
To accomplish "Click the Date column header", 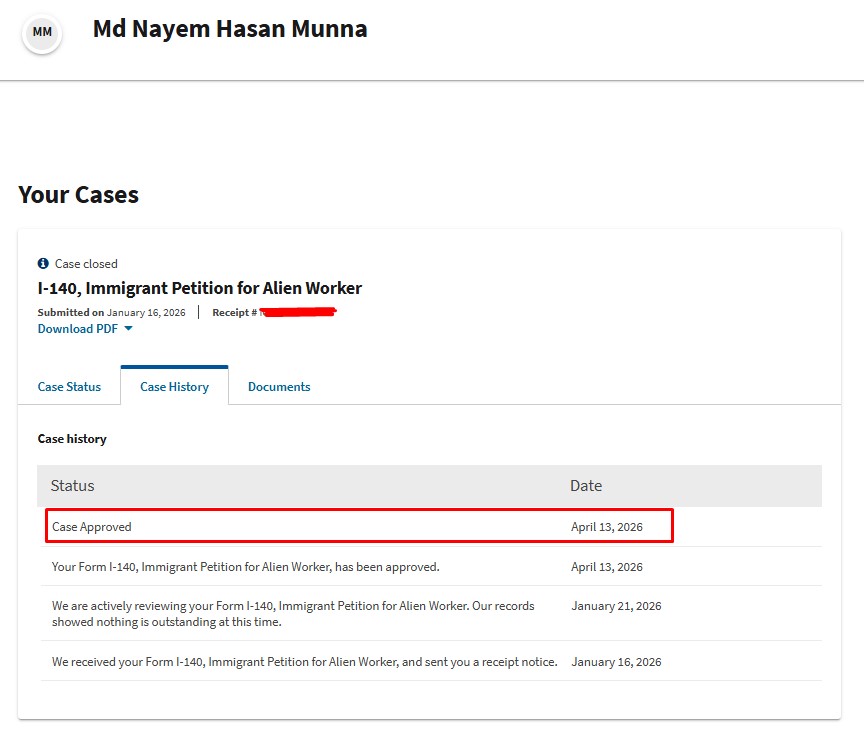I will pos(586,486).
